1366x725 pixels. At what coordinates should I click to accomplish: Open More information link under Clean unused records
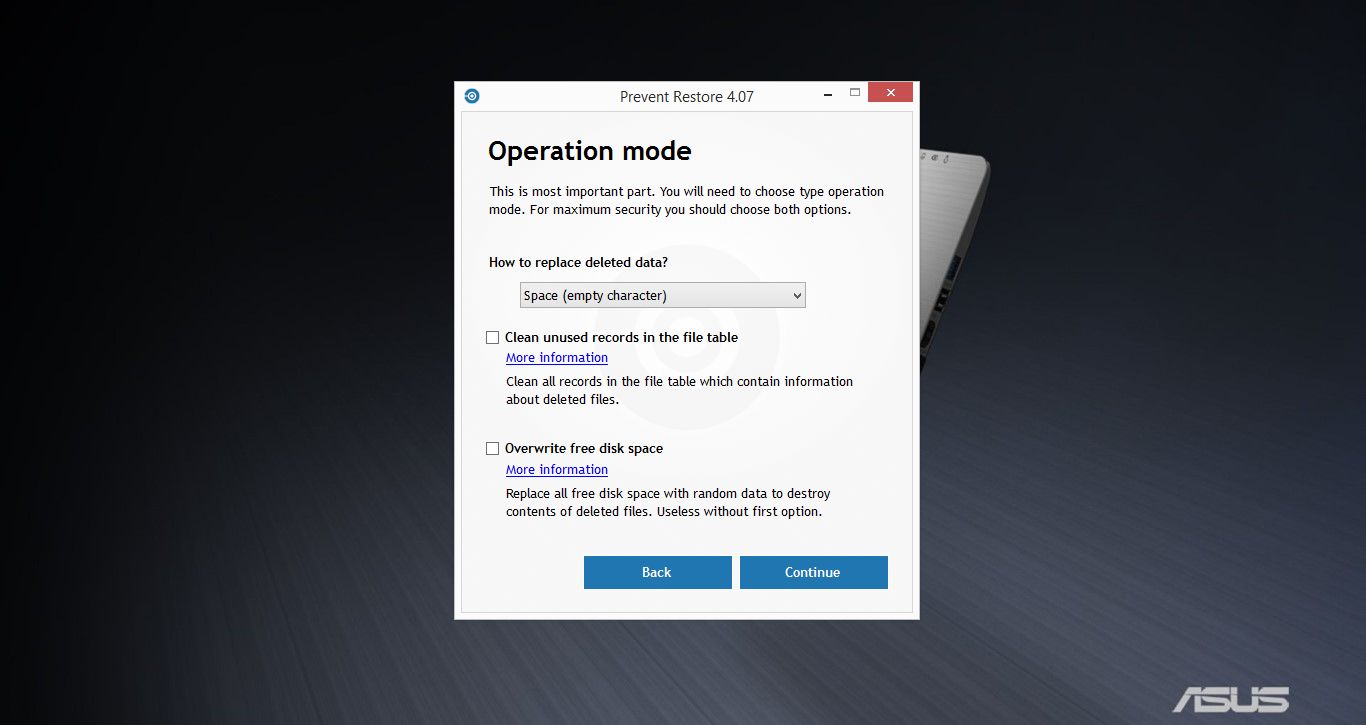pos(557,358)
